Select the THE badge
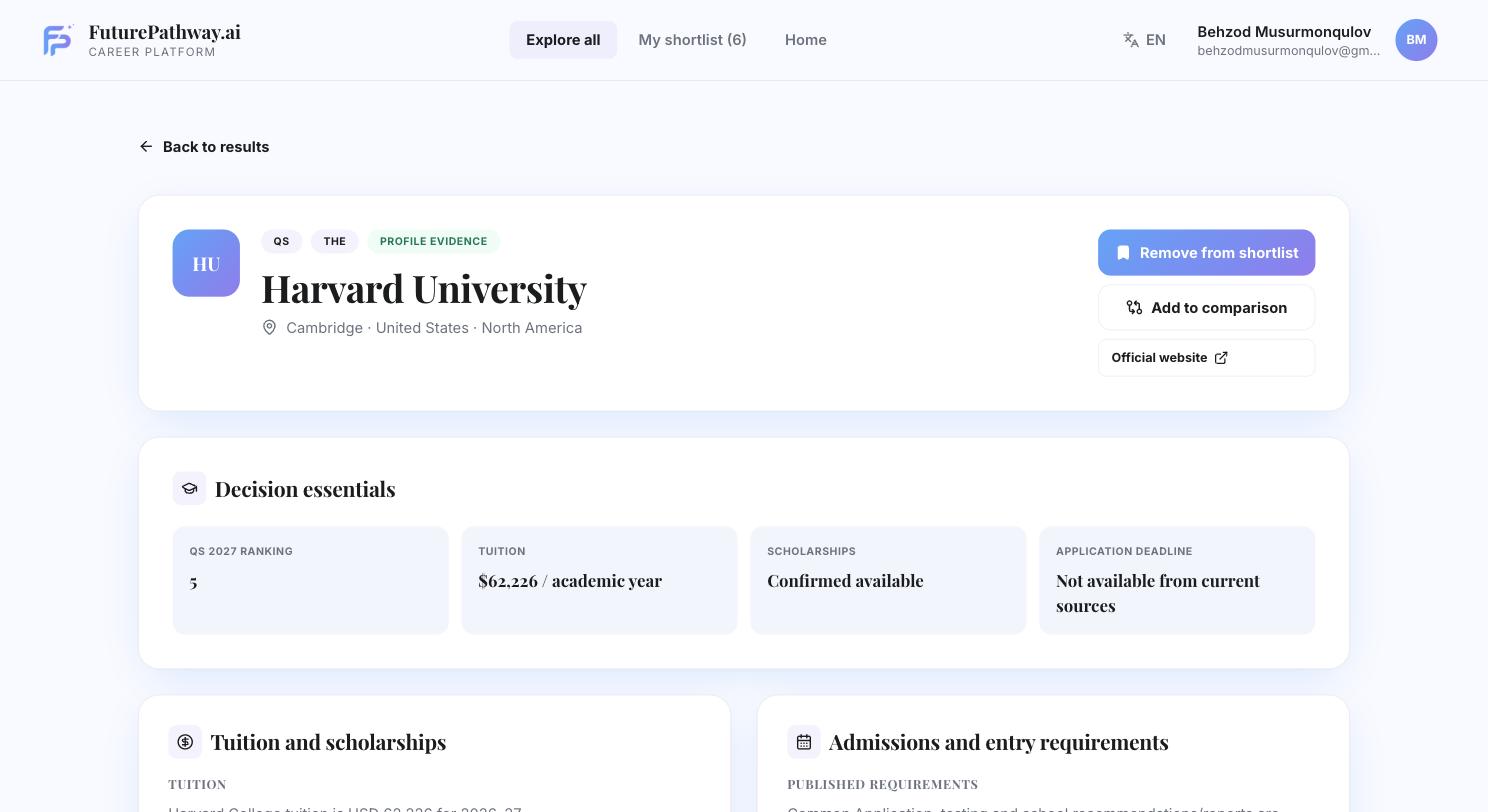 click(x=334, y=241)
